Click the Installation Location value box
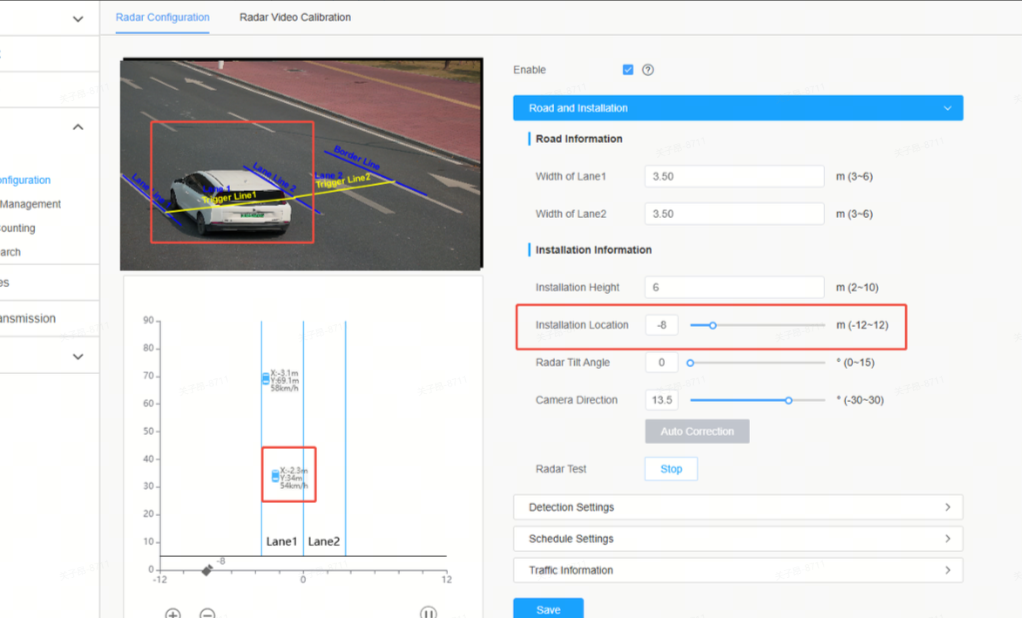1022x618 pixels. pyautogui.click(x=662, y=325)
